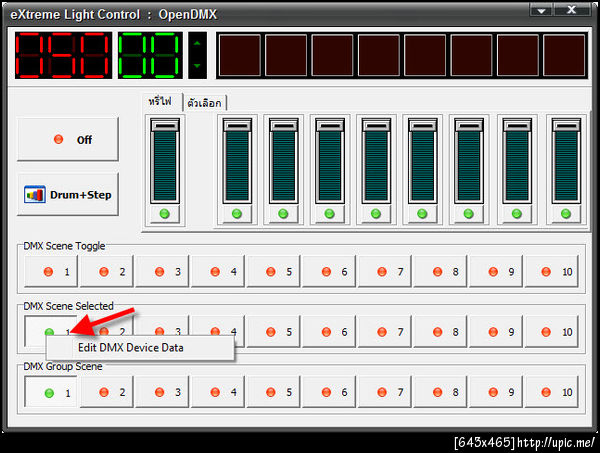Screen dimensions: 600x453
Task: Toggle DMX Scene Toggle button 5
Action: [x=274, y=272]
